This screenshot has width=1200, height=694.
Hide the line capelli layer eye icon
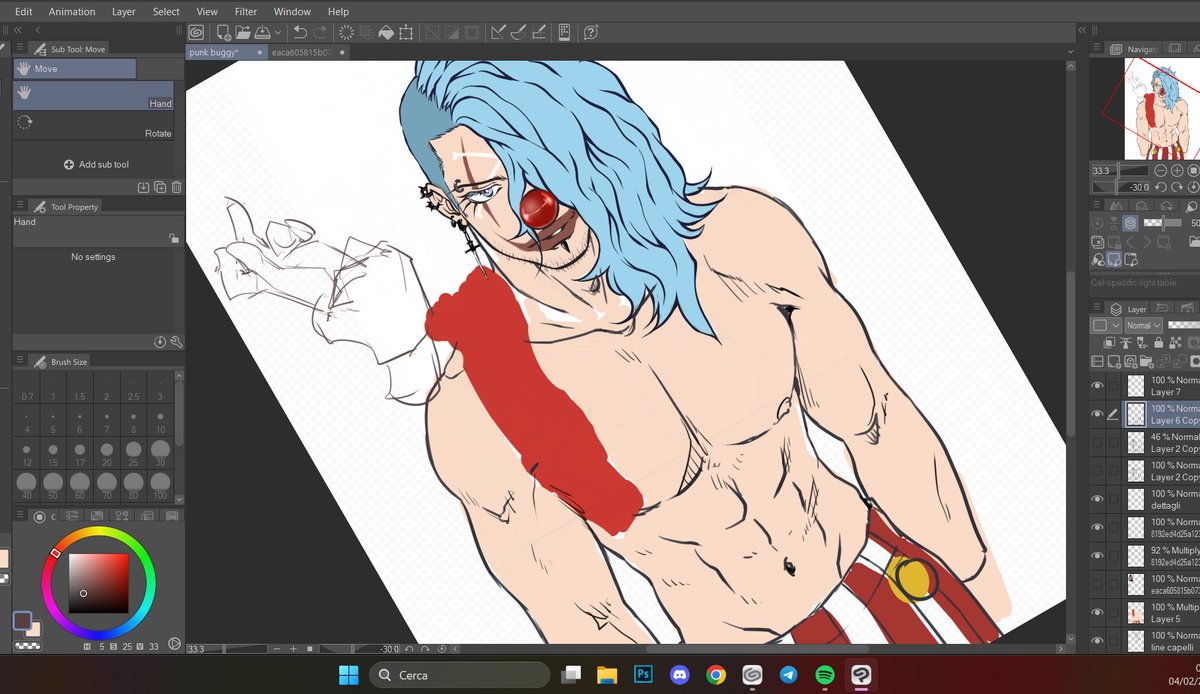(1098, 641)
